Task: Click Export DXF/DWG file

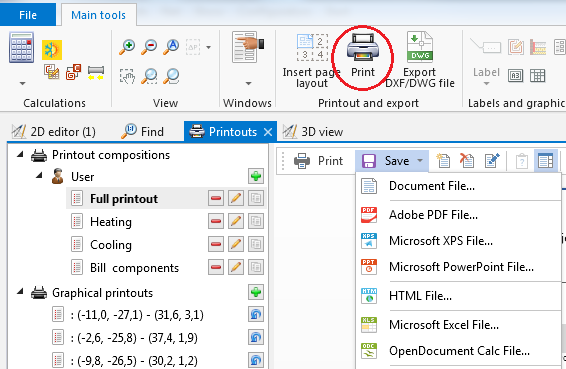Action: click(x=419, y=61)
